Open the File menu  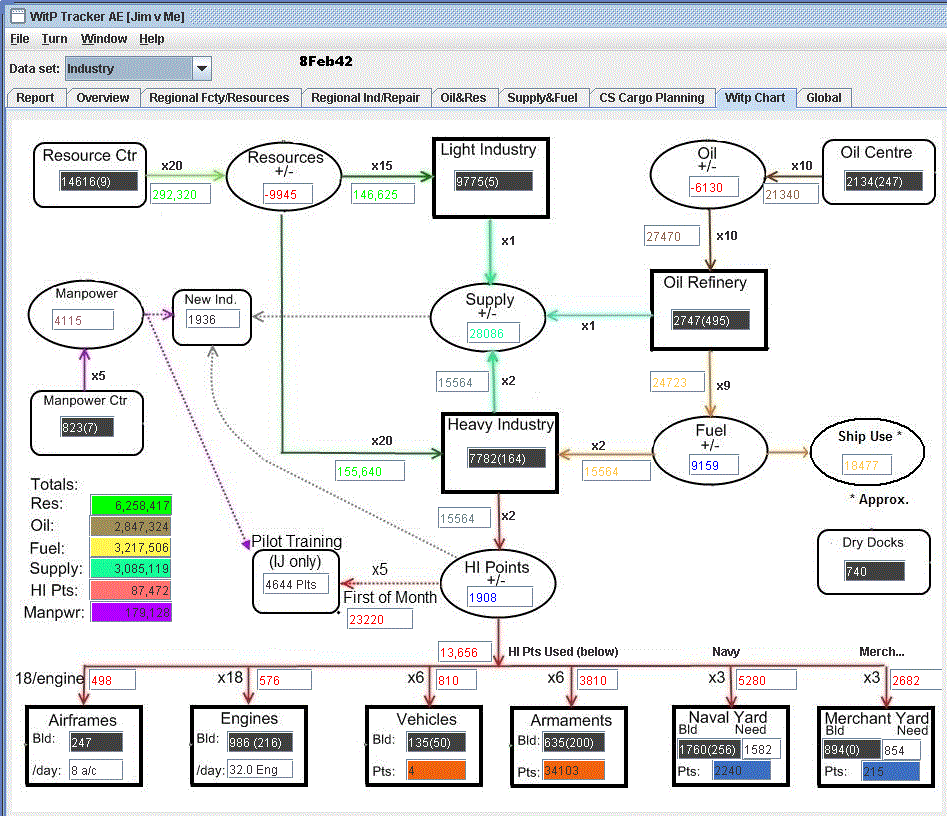[x=19, y=39]
